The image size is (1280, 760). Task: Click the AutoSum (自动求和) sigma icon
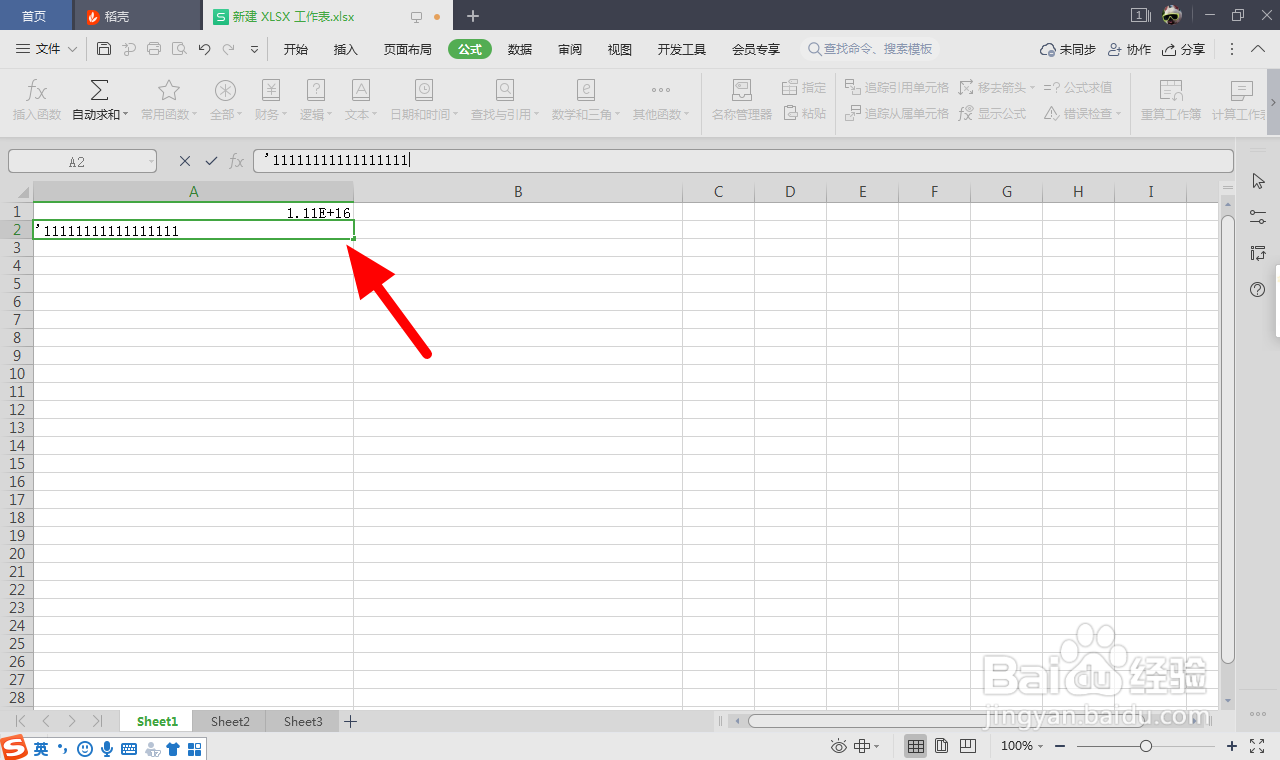[99, 91]
